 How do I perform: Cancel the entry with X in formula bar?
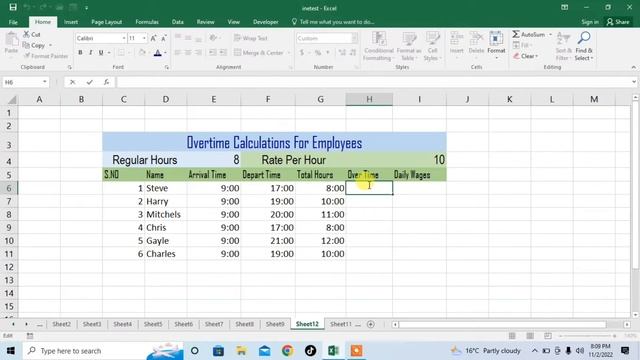pyautogui.click(x=72, y=82)
